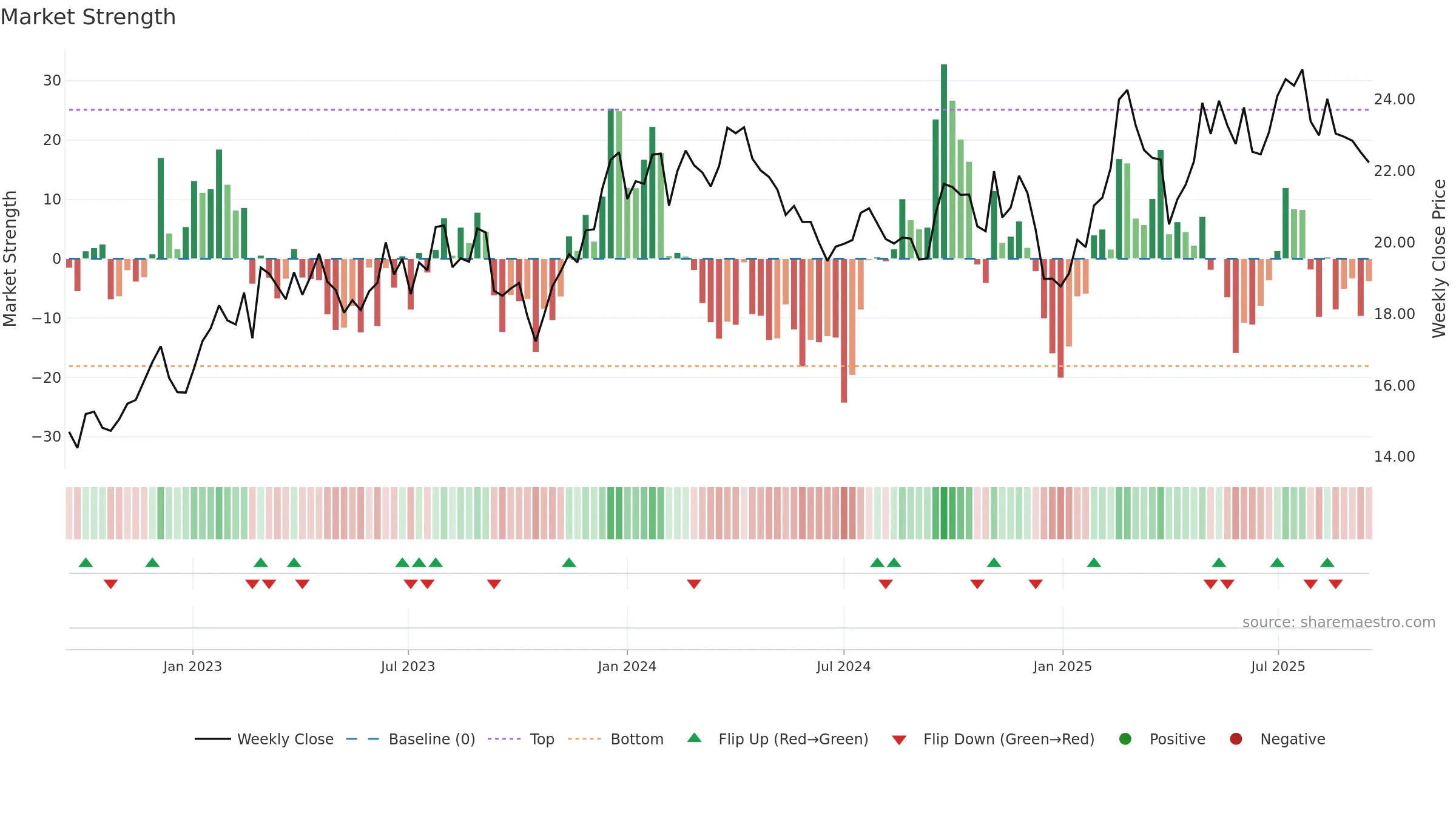The image size is (1456, 819).
Task: Click the 30 strength axis label
Action: click(x=52, y=81)
